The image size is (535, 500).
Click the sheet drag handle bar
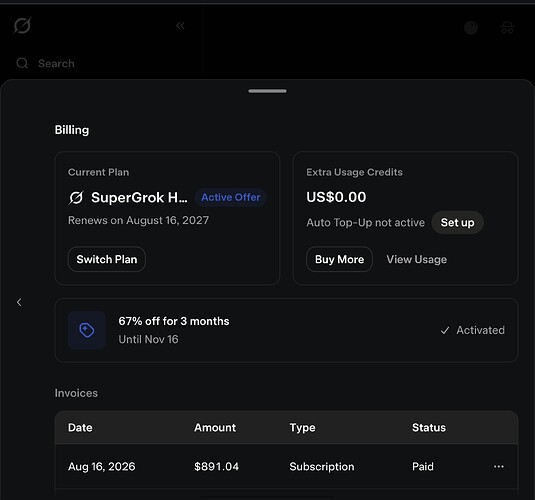(268, 91)
